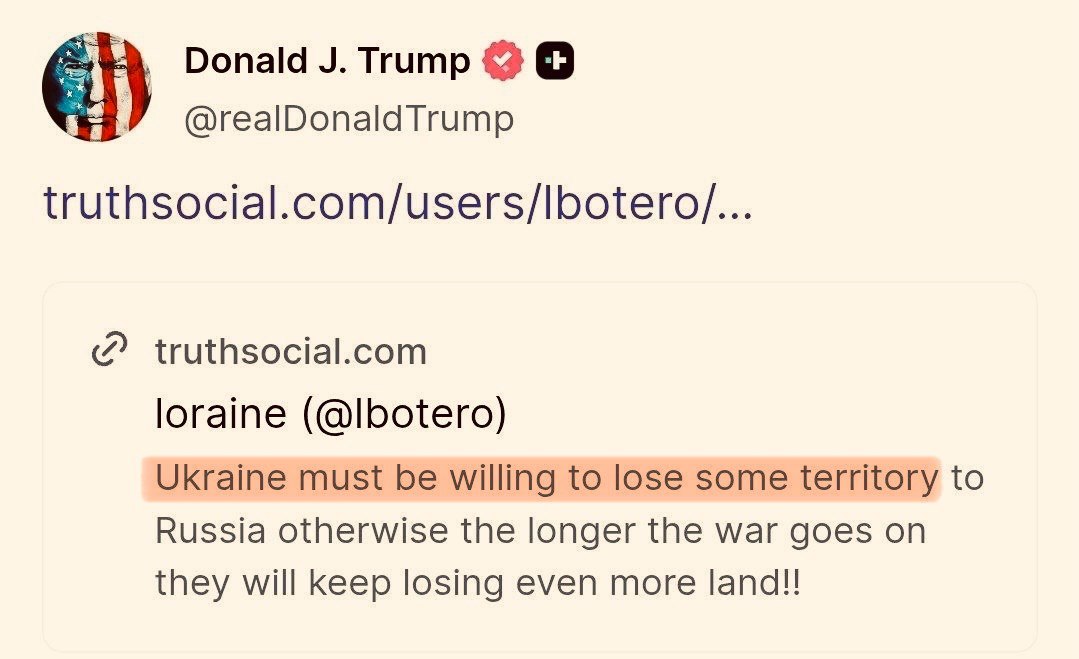Open the truthsocial.com/users/lbotero link
Viewport: 1079px width, 659px height.
(x=380, y=204)
